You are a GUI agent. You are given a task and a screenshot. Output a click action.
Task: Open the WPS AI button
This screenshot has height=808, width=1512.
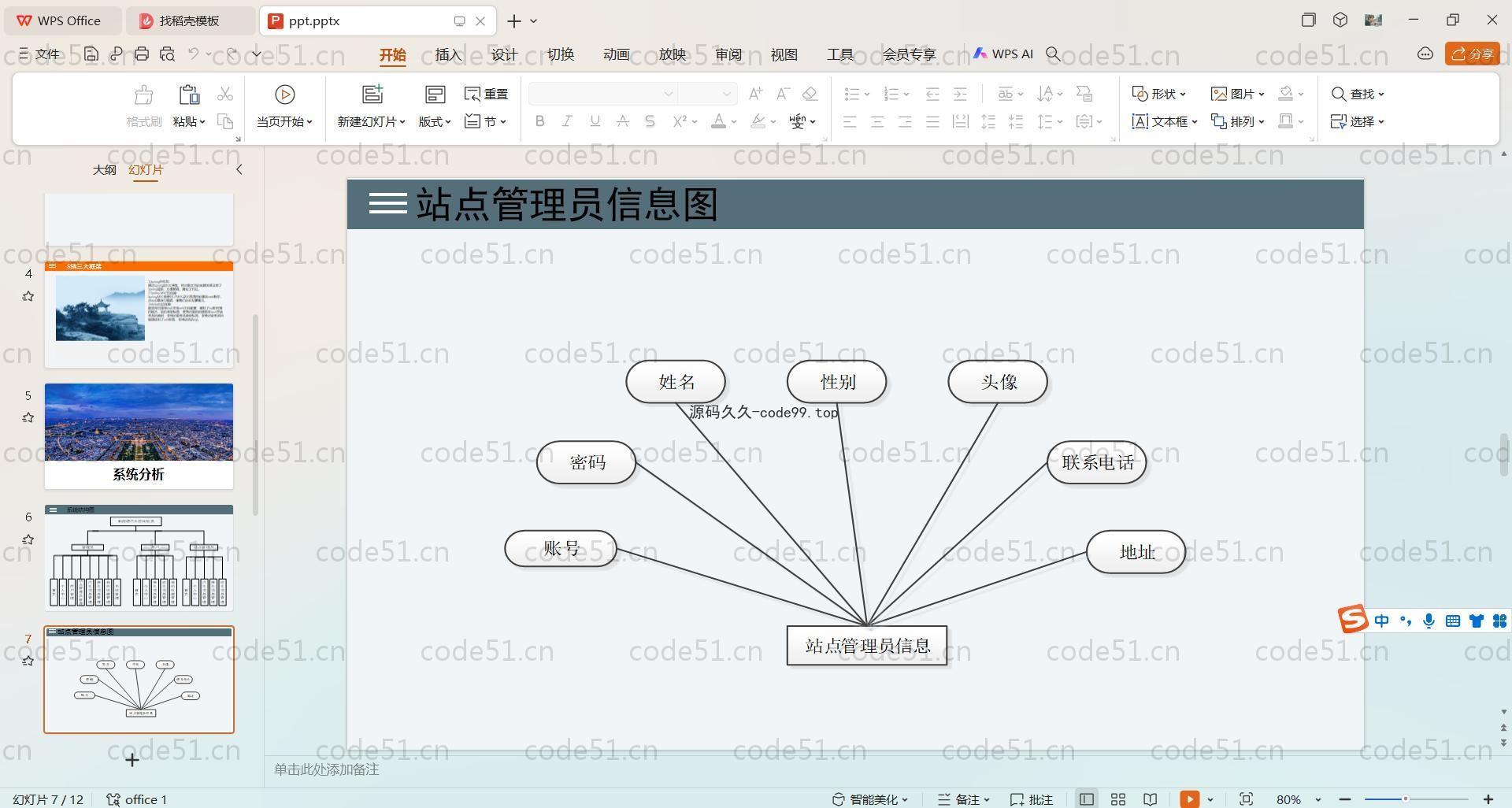pyautogui.click(x=1002, y=54)
